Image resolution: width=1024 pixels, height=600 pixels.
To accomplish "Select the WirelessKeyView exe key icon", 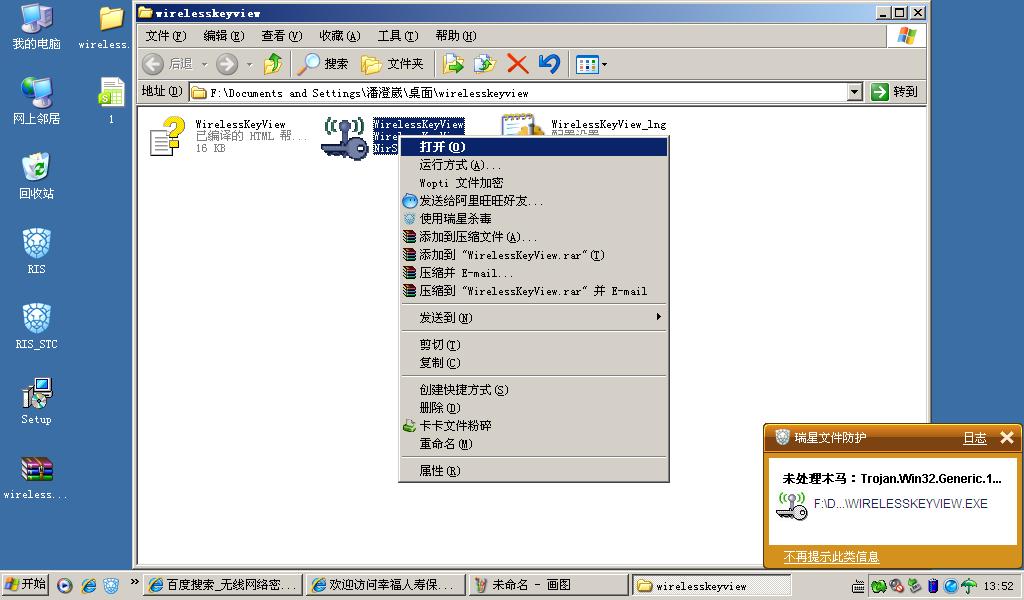I will (x=345, y=138).
